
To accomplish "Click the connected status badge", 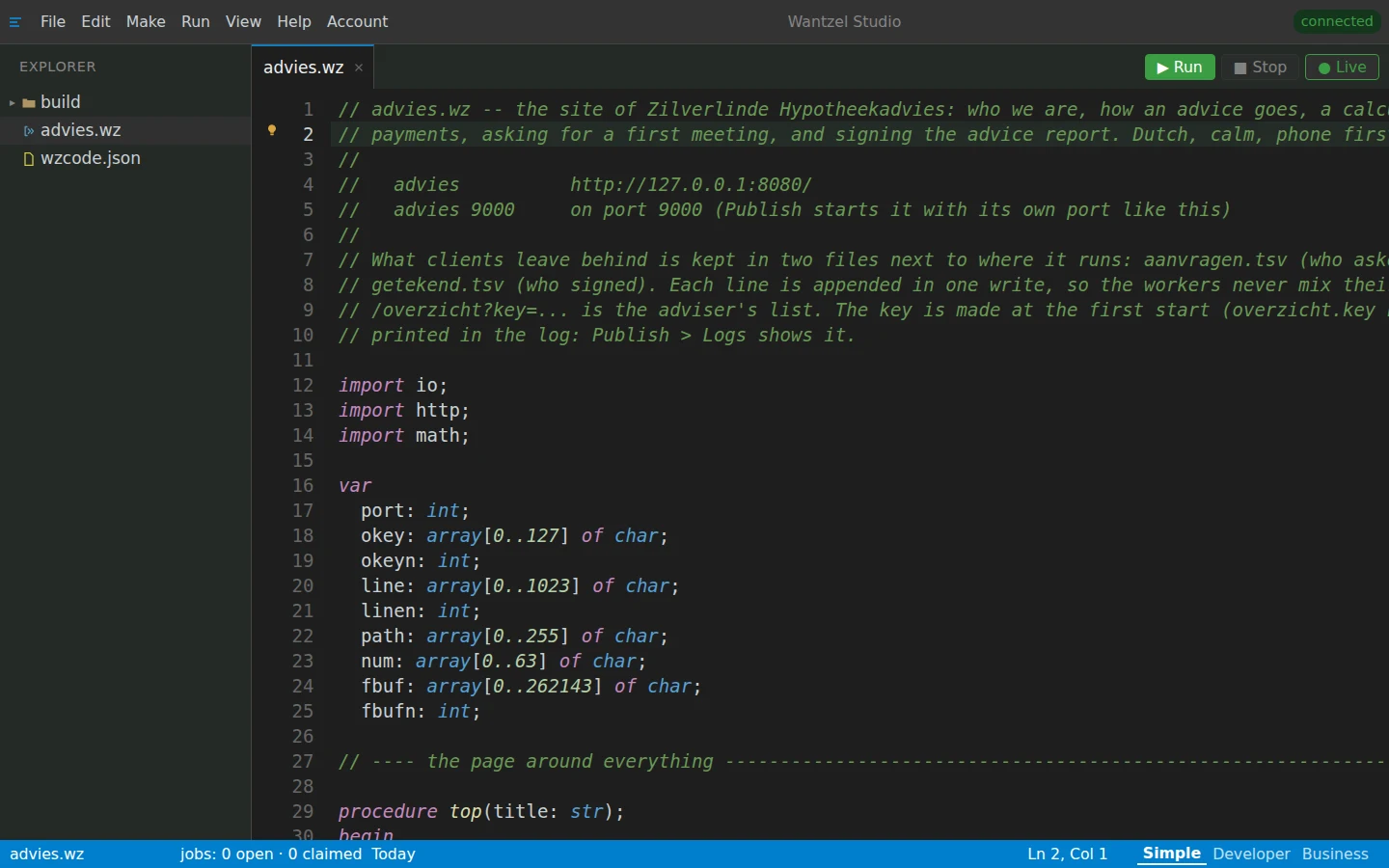I will click(1337, 21).
